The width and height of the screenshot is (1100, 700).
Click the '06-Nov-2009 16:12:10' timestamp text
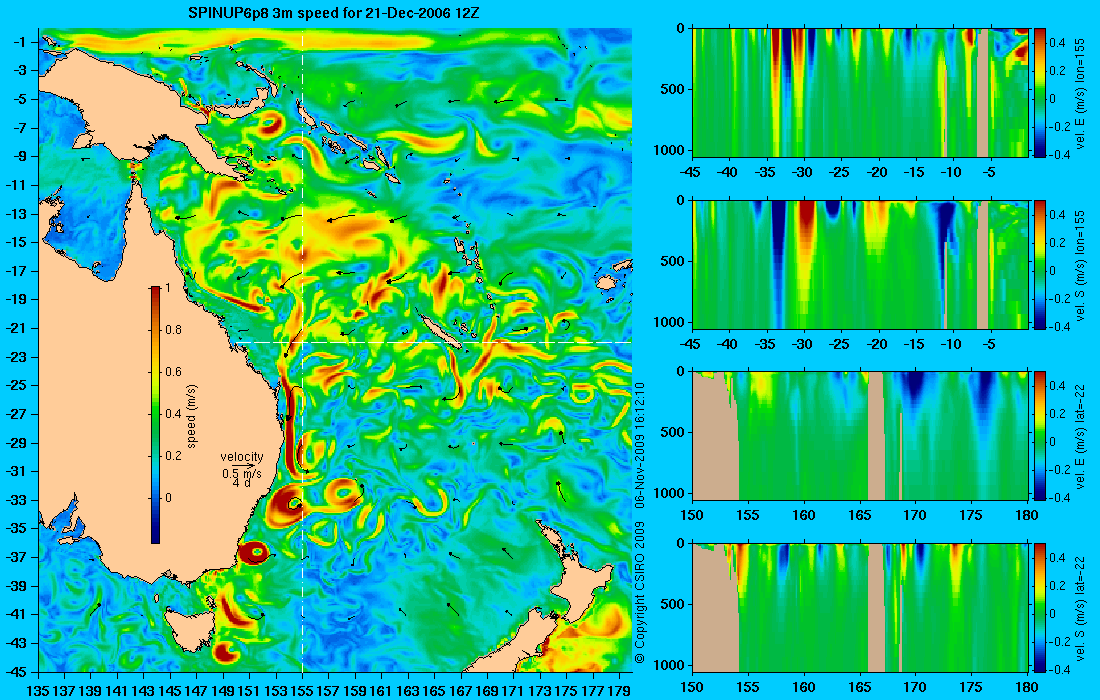tap(639, 445)
